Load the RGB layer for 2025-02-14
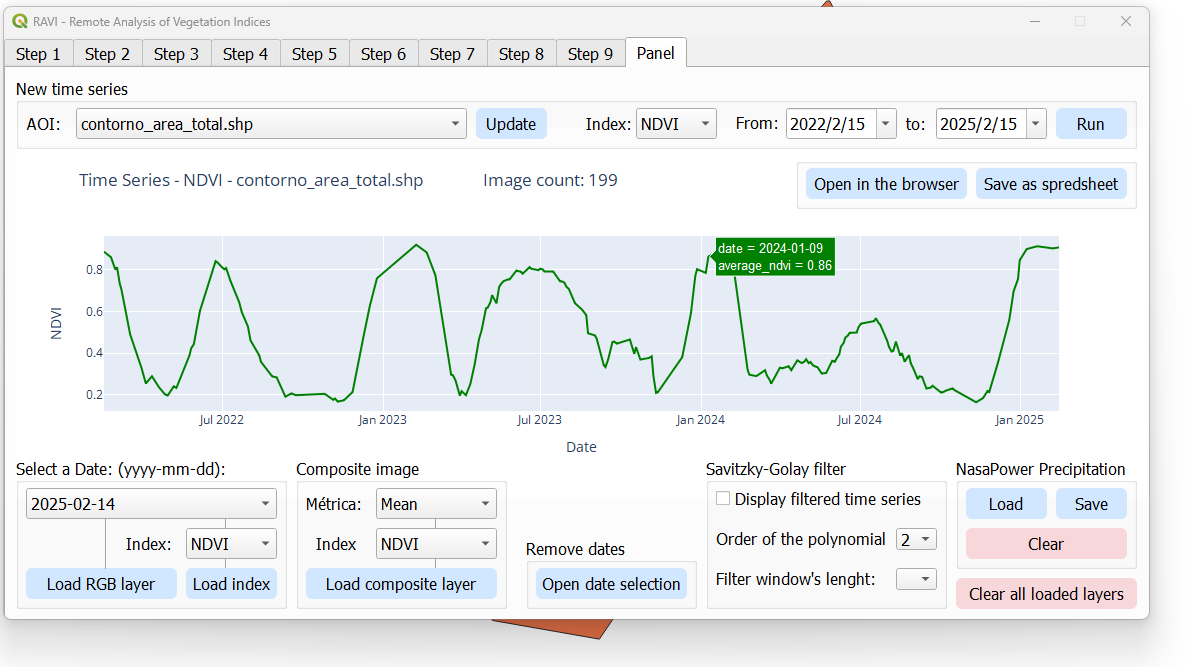The height and width of the screenshot is (667, 1192). coord(101,583)
